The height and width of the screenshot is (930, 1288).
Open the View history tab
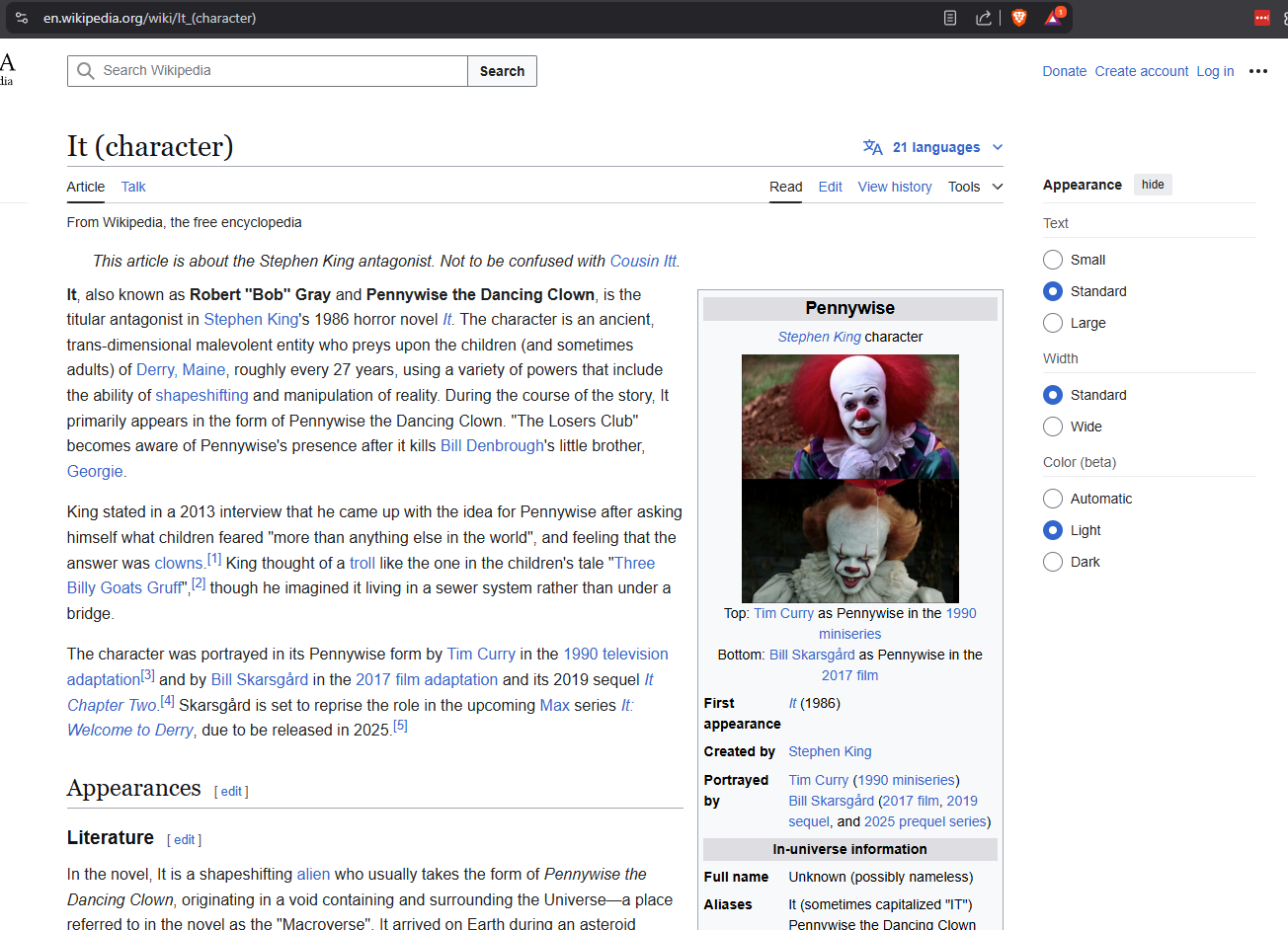894,187
